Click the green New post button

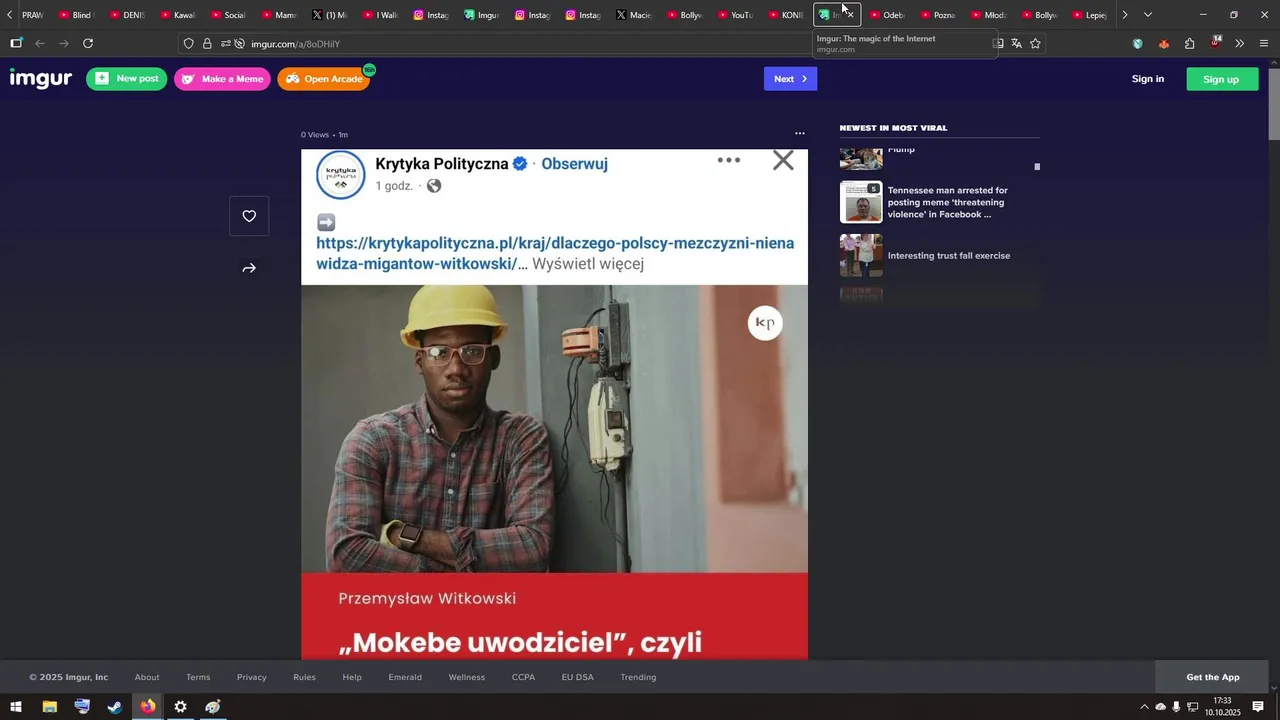pyautogui.click(x=126, y=79)
